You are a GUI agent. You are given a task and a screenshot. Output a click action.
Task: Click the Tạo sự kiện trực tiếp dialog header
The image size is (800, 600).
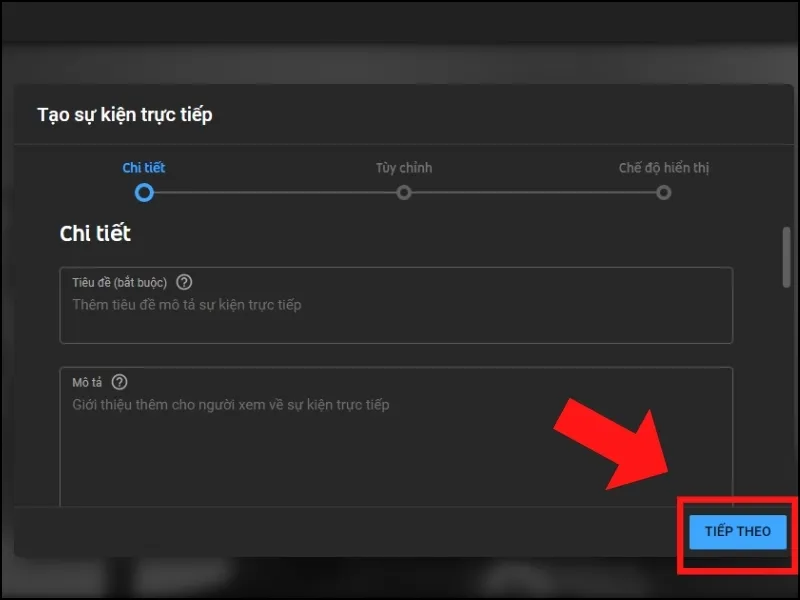click(124, 114)
